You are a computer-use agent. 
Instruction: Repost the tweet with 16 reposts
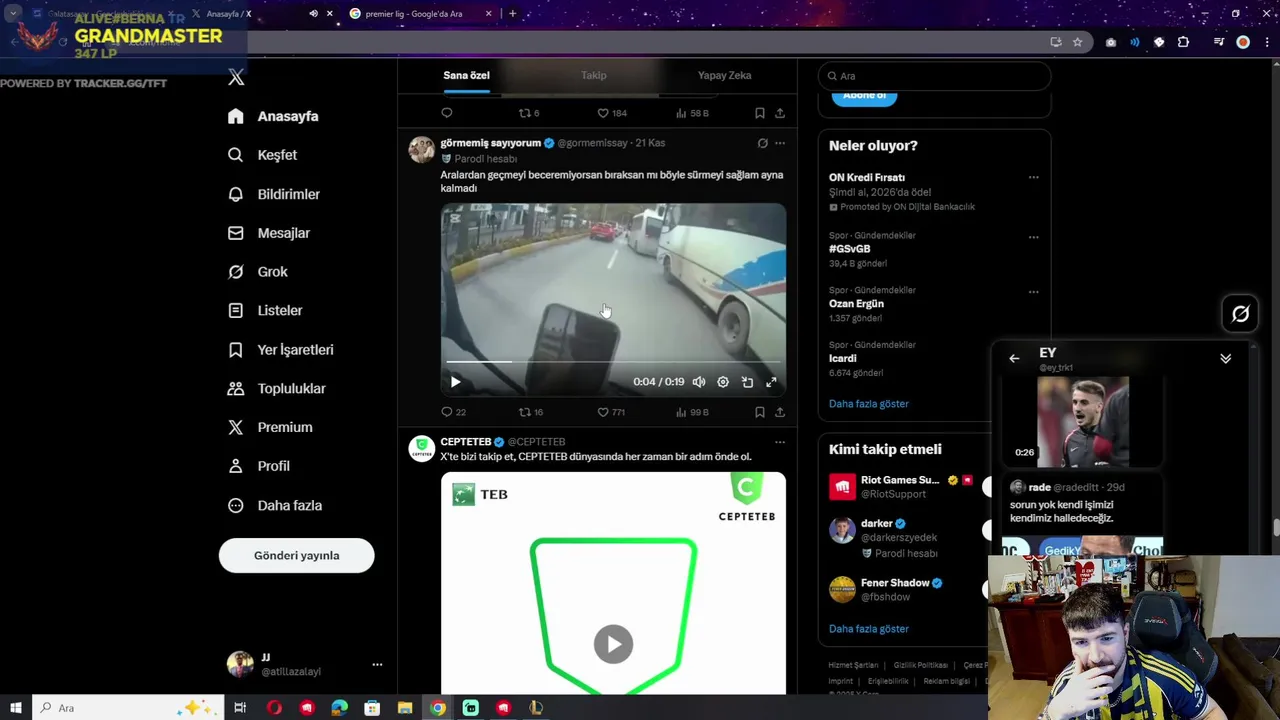531,412
